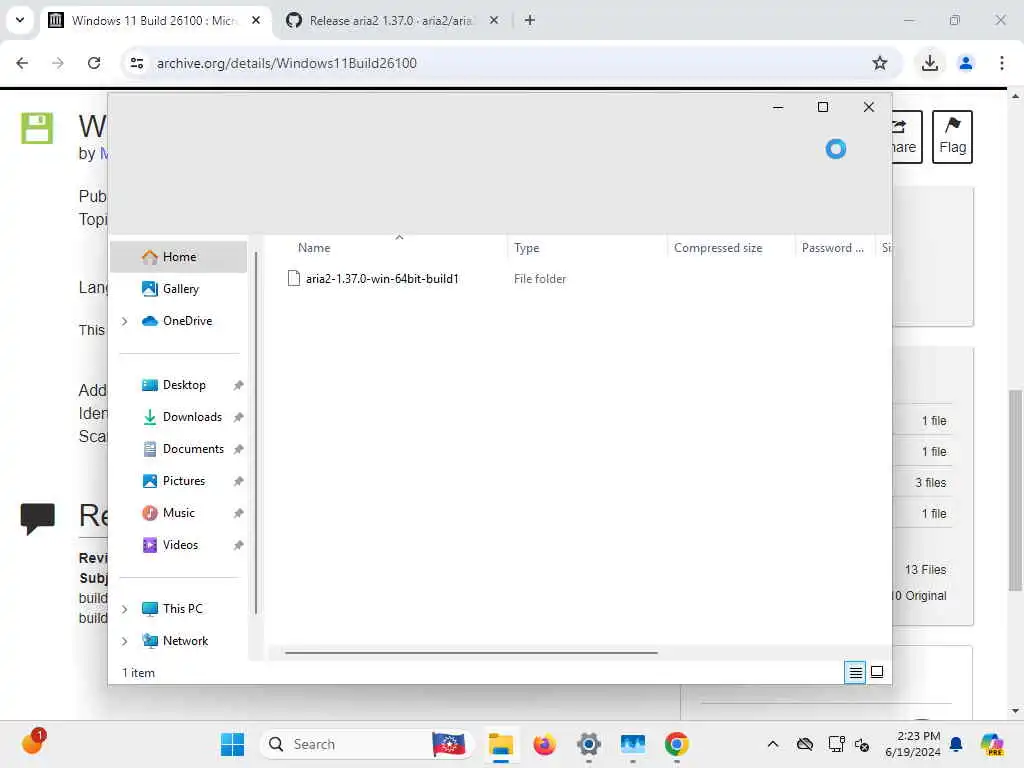
Task: Unpin Desktop using its pin icon
Action: pos(238,385)
